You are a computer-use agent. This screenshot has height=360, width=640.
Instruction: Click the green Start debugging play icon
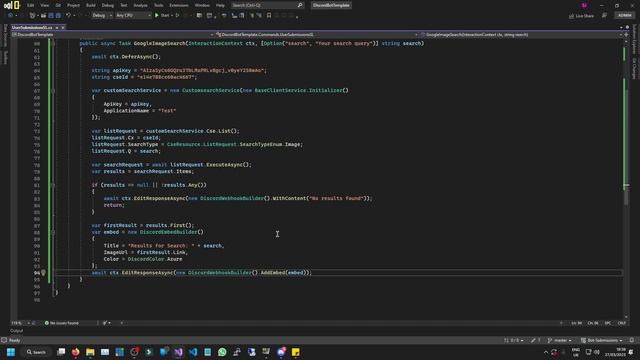point(157,16)
